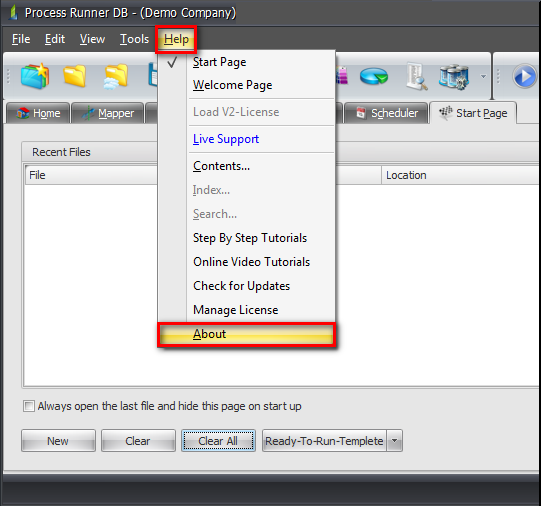Select Check for Updates
Image resolution: width=541 pixels, height=506 pixels.
[246, 286]
